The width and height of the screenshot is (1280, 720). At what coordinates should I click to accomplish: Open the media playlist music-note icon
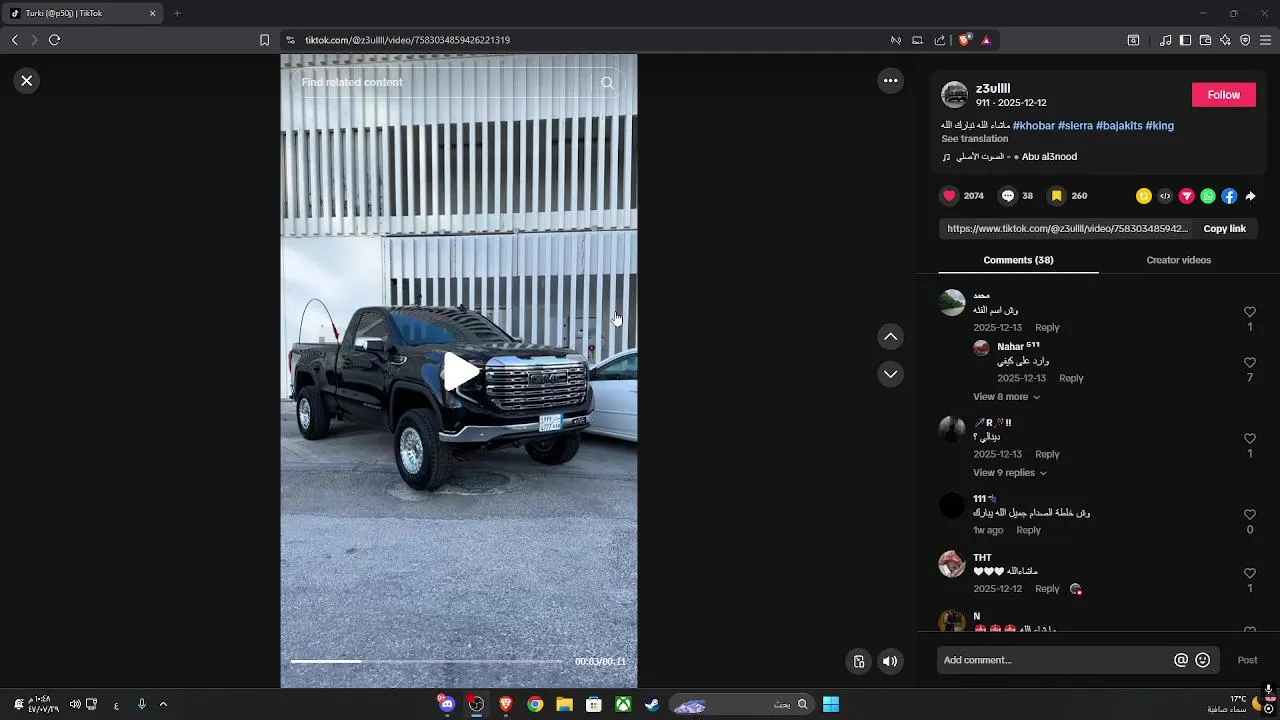[1165, 40]
